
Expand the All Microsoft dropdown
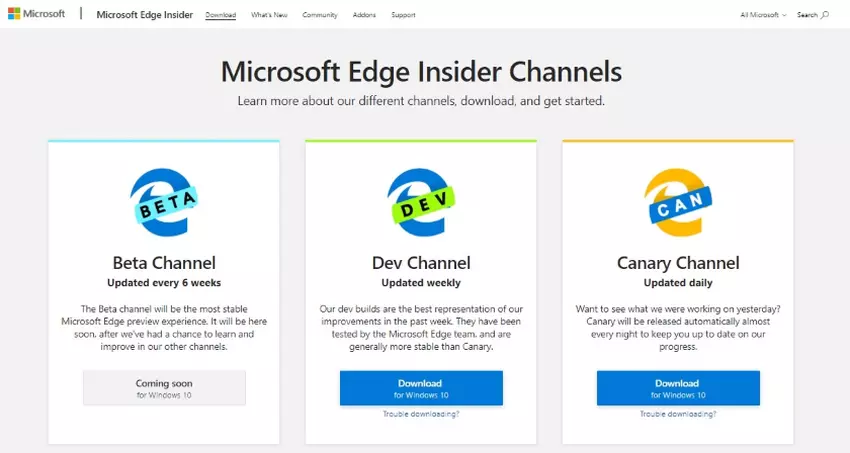[x=763, y=15]
